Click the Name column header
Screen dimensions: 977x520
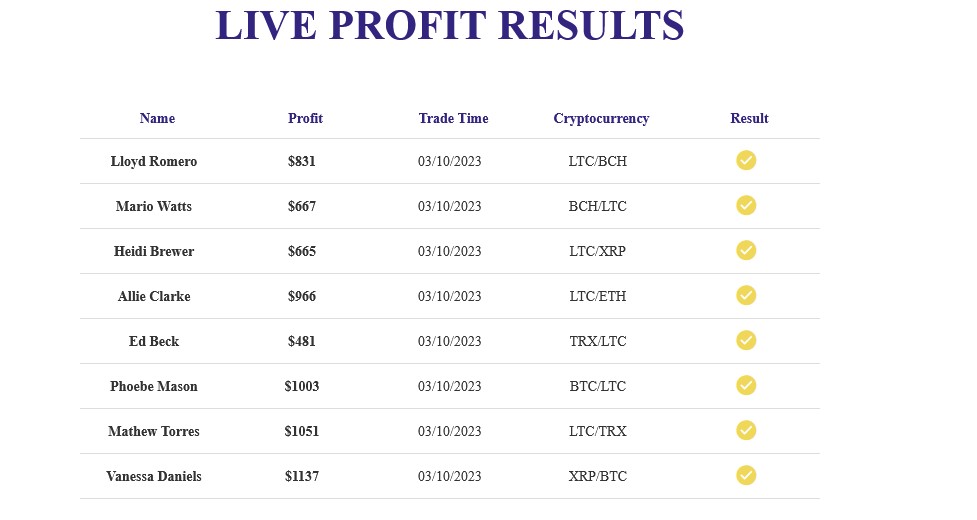click(x=157, y=118)
